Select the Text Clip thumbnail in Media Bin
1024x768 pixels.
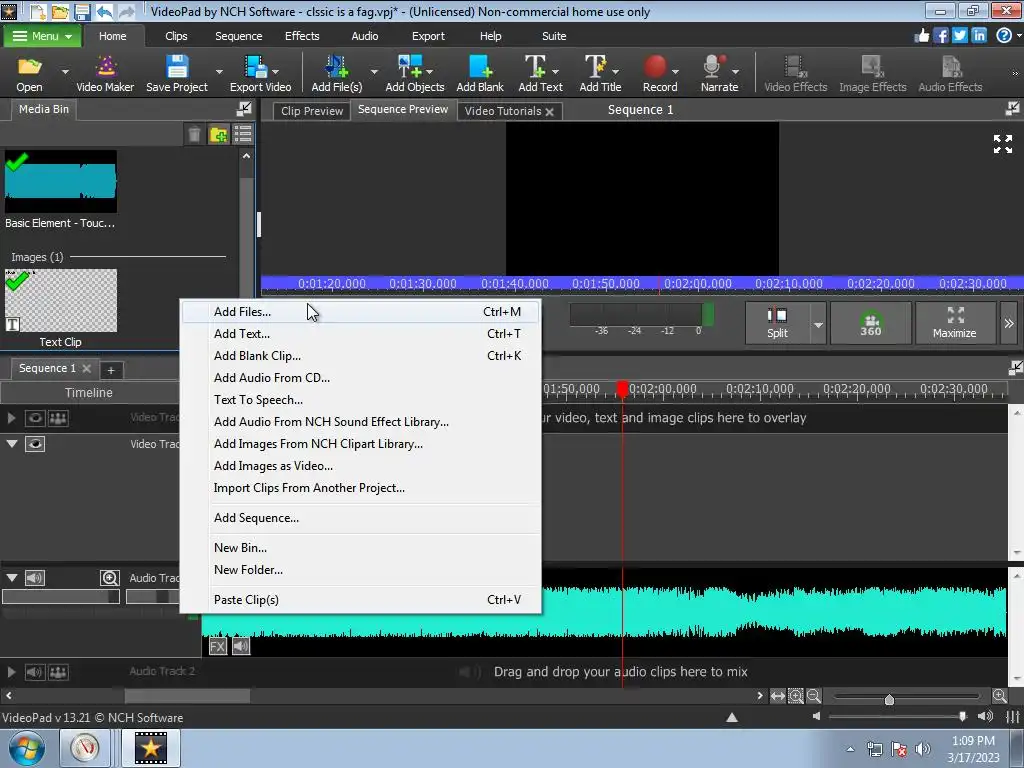pos(61,301)
